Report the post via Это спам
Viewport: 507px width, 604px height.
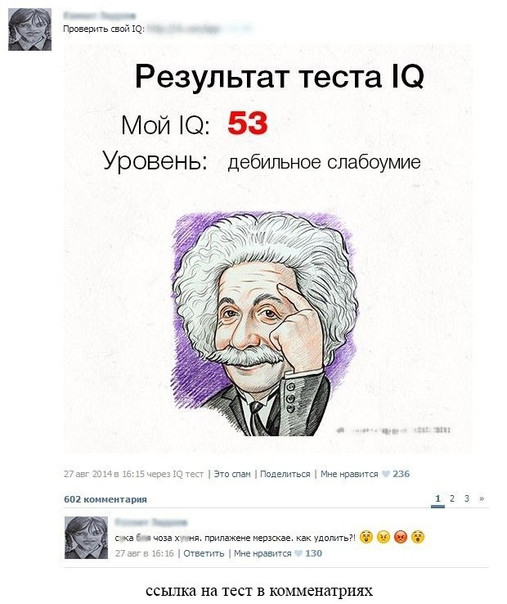click(232, 474)
